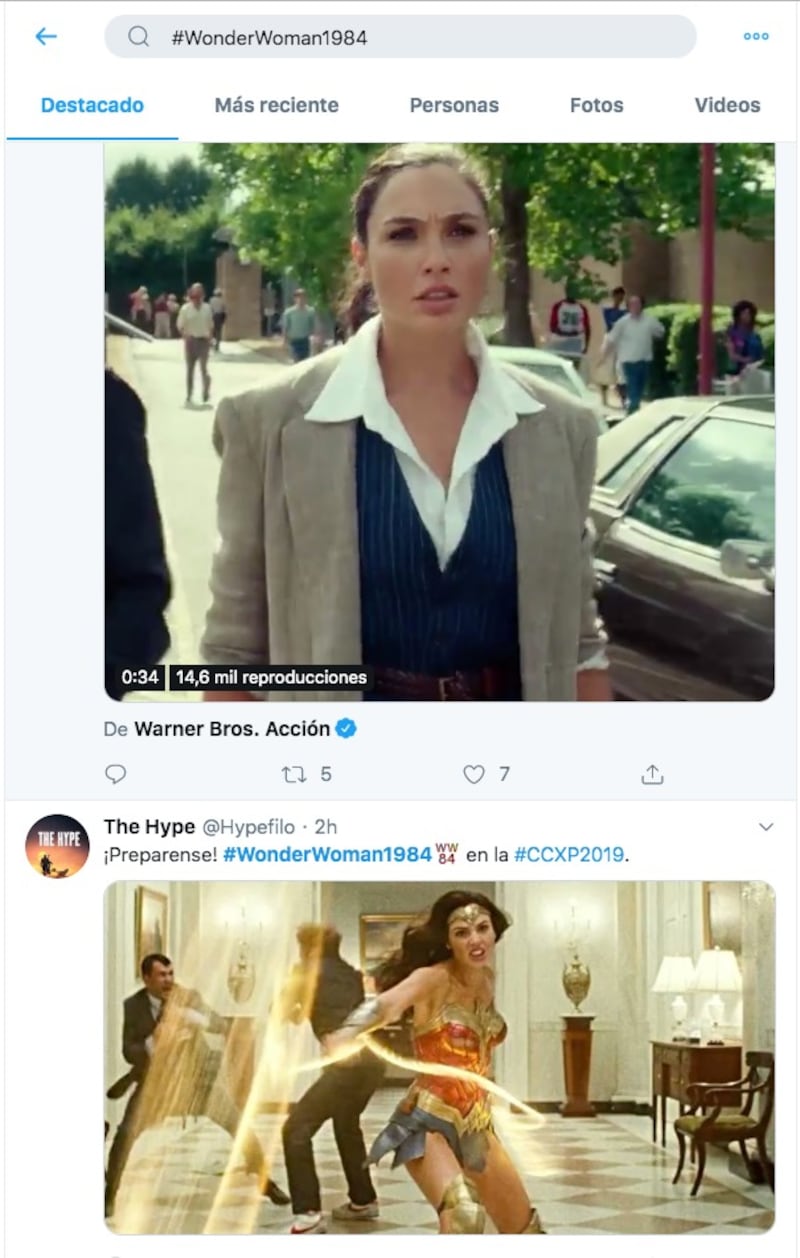Play the 0:34 Wonder Woman video

pos(439,421)
